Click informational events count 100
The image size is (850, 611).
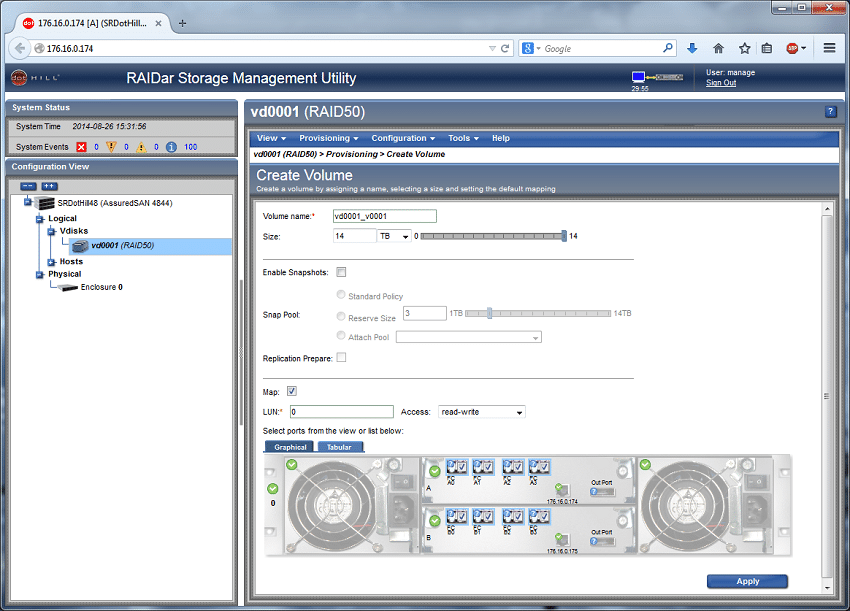click(x=190, y=147)
